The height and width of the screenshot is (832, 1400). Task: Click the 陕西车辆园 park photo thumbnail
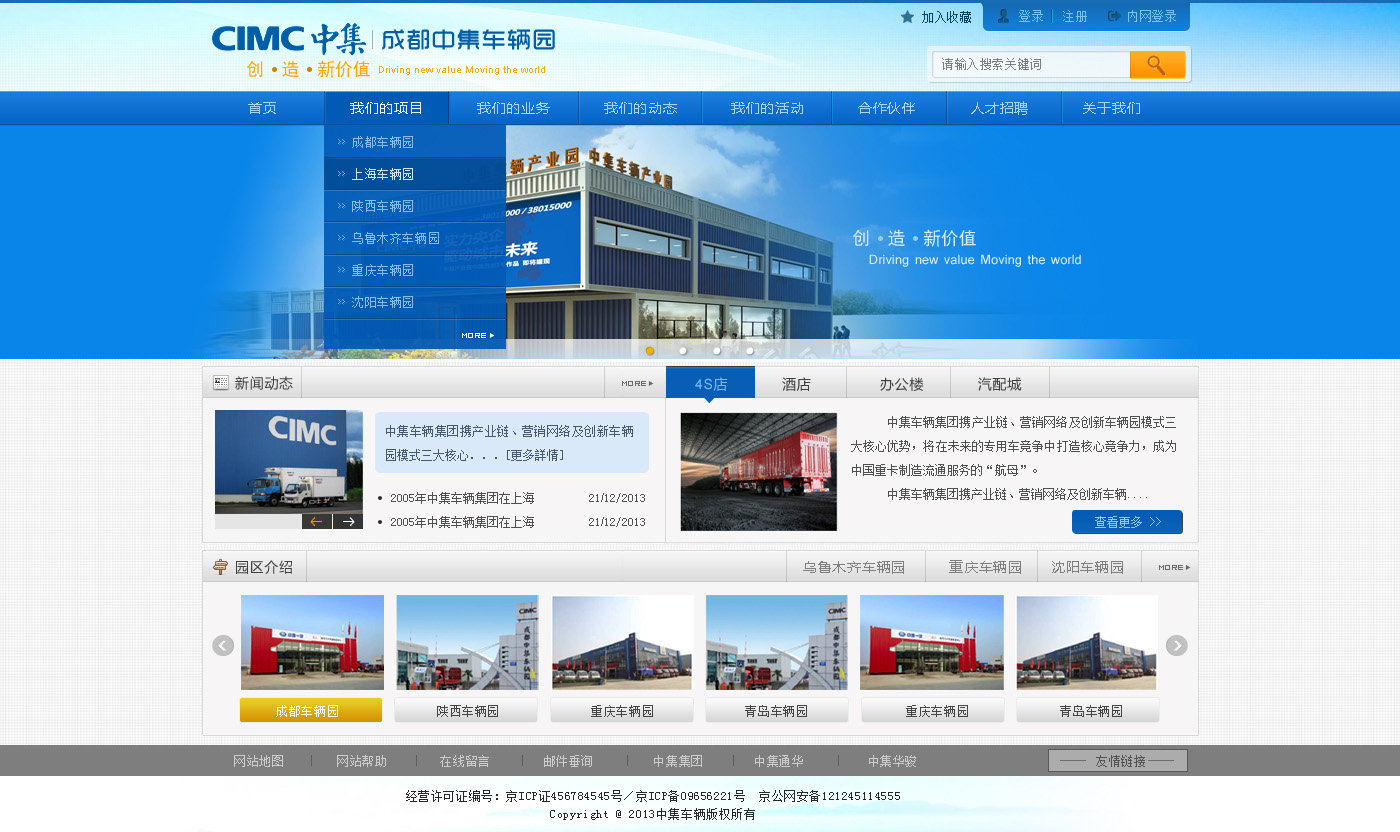click(x=467, y=642)
